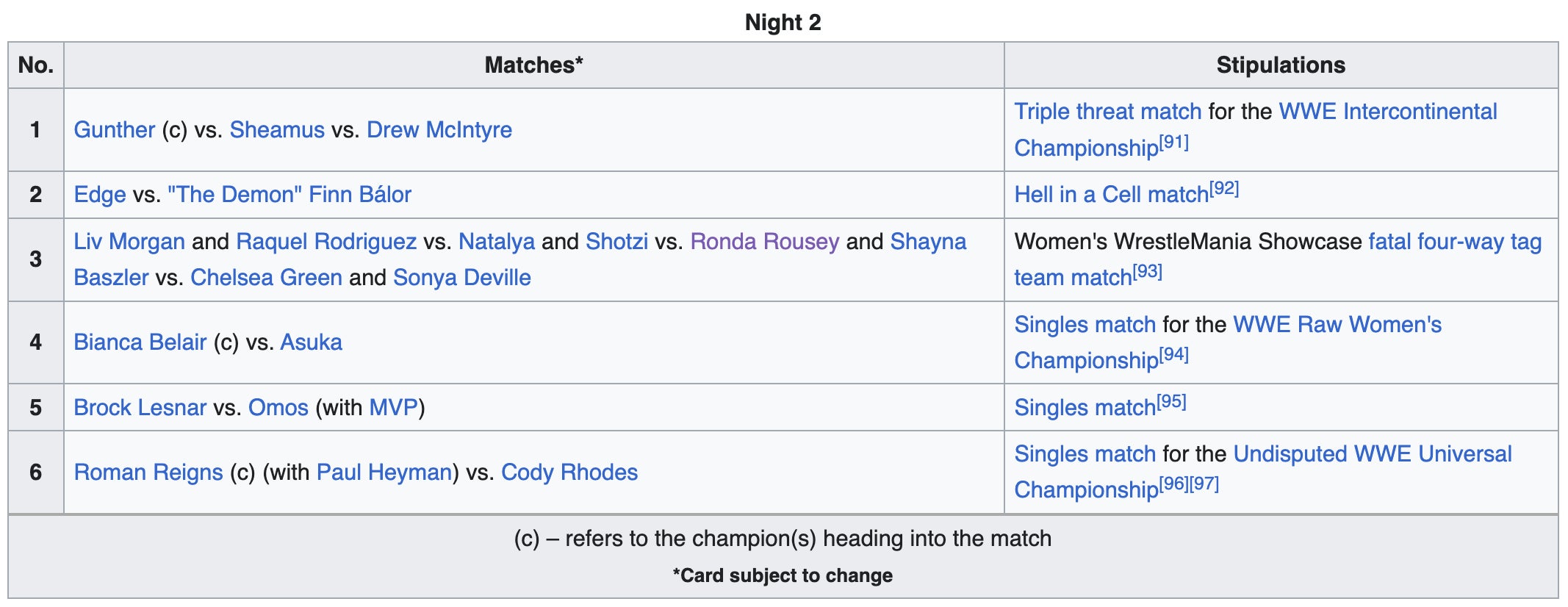Open the MVP manager link
Image resolution: width=1568 pixels, height=607 pixels.
click(393, 408)
